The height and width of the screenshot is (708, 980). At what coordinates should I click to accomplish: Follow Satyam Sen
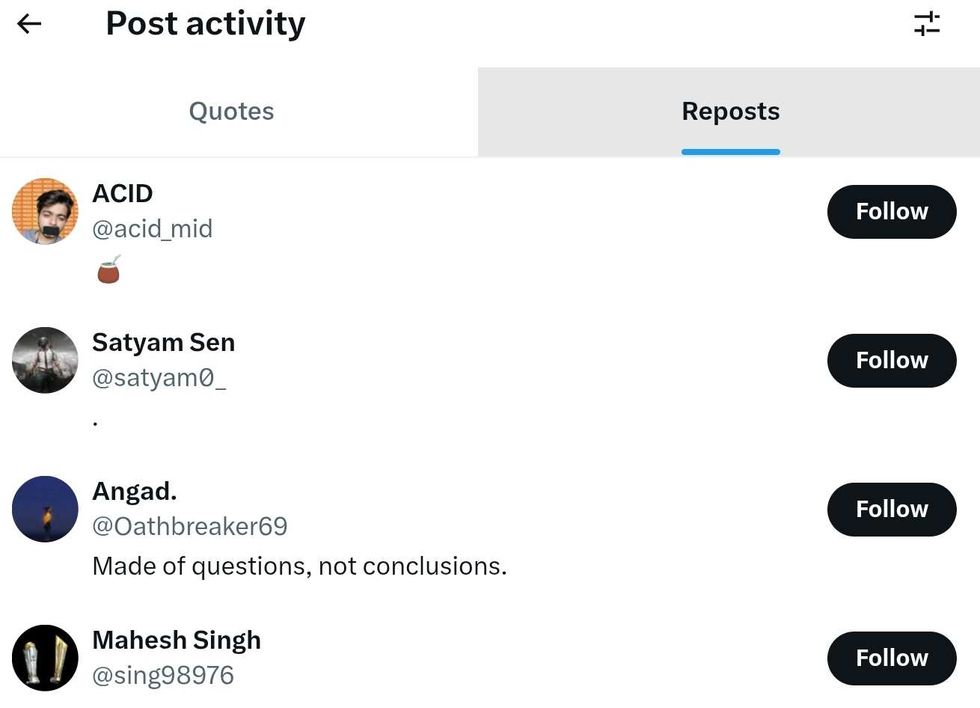click(891, 360)
